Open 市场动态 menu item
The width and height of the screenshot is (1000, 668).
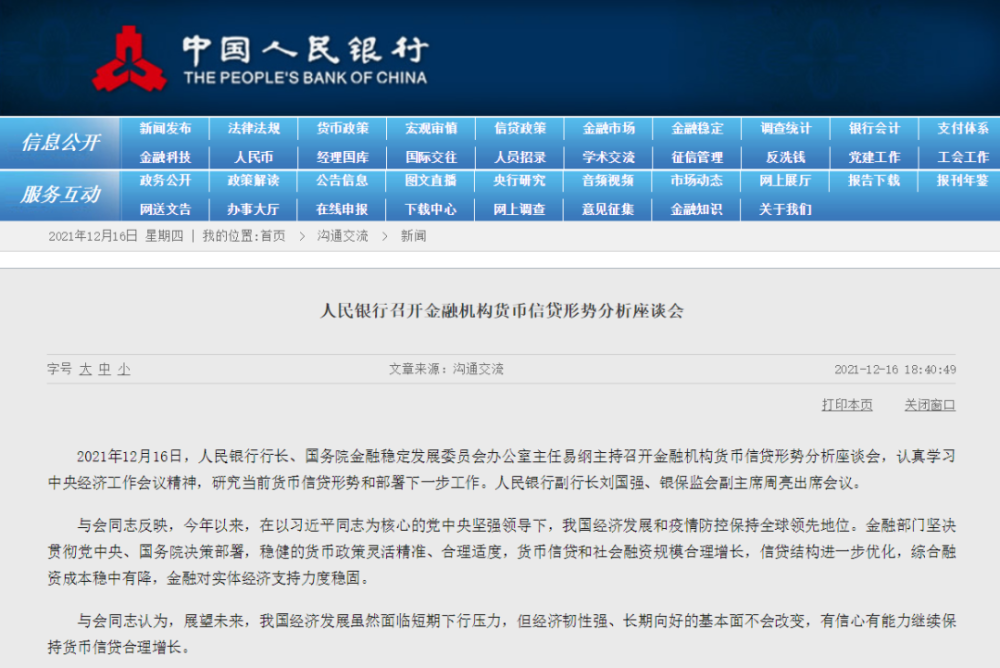pyautogui.click(x=697, y=181)
